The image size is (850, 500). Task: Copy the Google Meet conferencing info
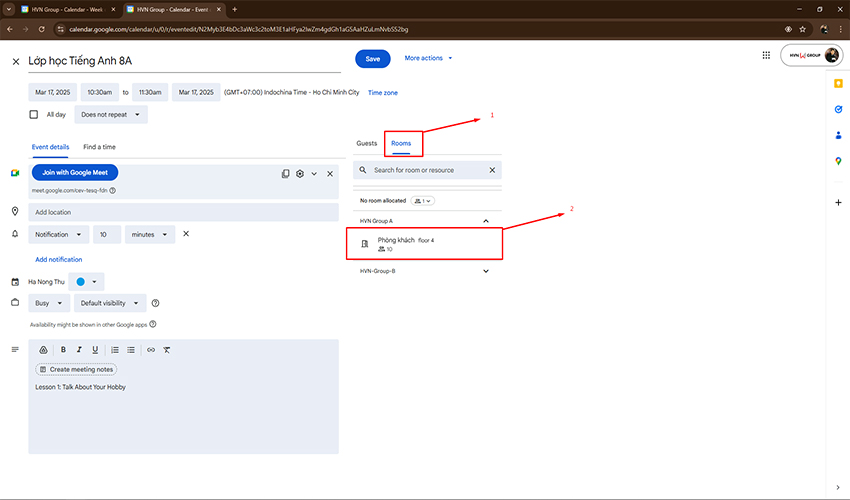tap(285, 174)
